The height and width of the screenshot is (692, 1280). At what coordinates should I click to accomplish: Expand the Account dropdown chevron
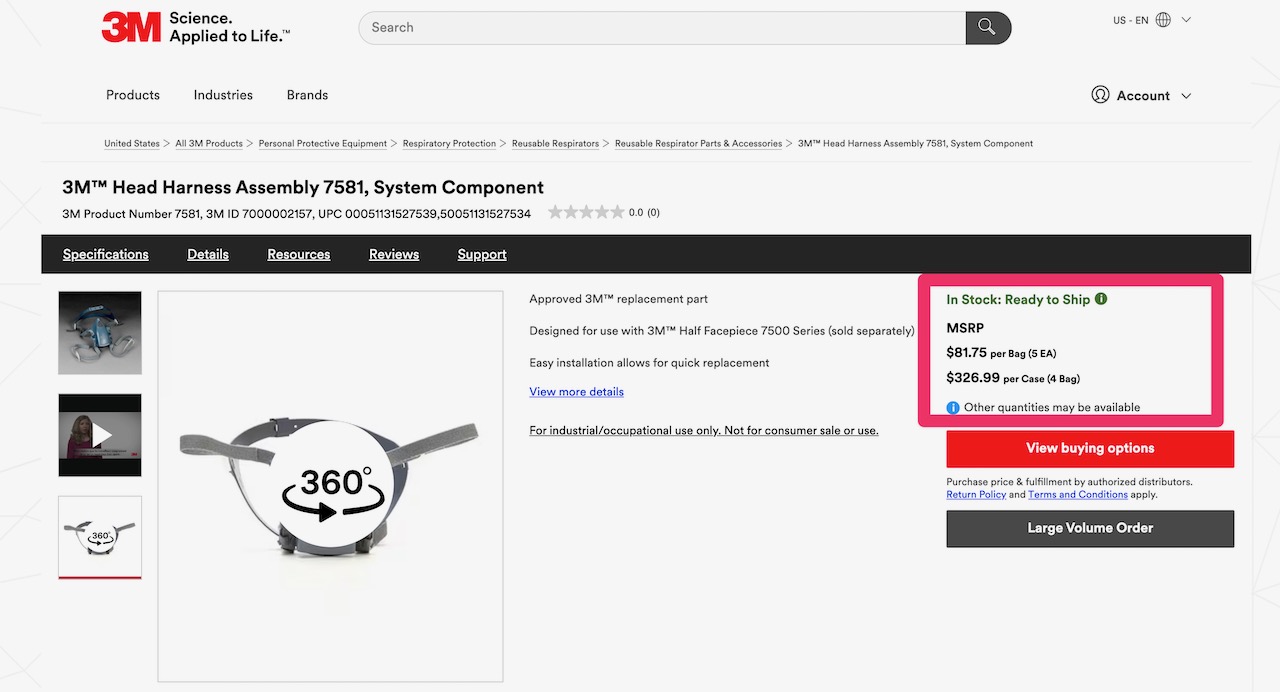pyautogui.click(x=1186, y=96)
